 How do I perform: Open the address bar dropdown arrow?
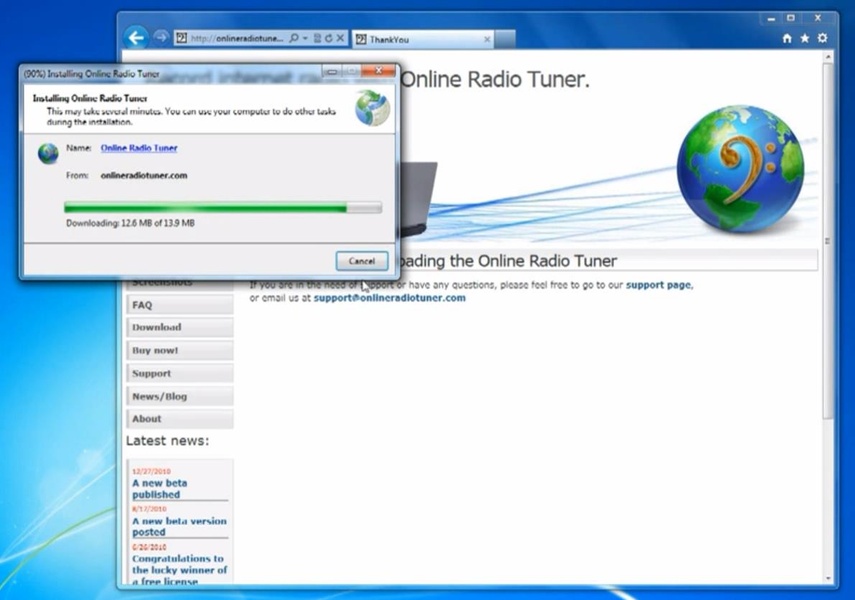coord(305,38)
